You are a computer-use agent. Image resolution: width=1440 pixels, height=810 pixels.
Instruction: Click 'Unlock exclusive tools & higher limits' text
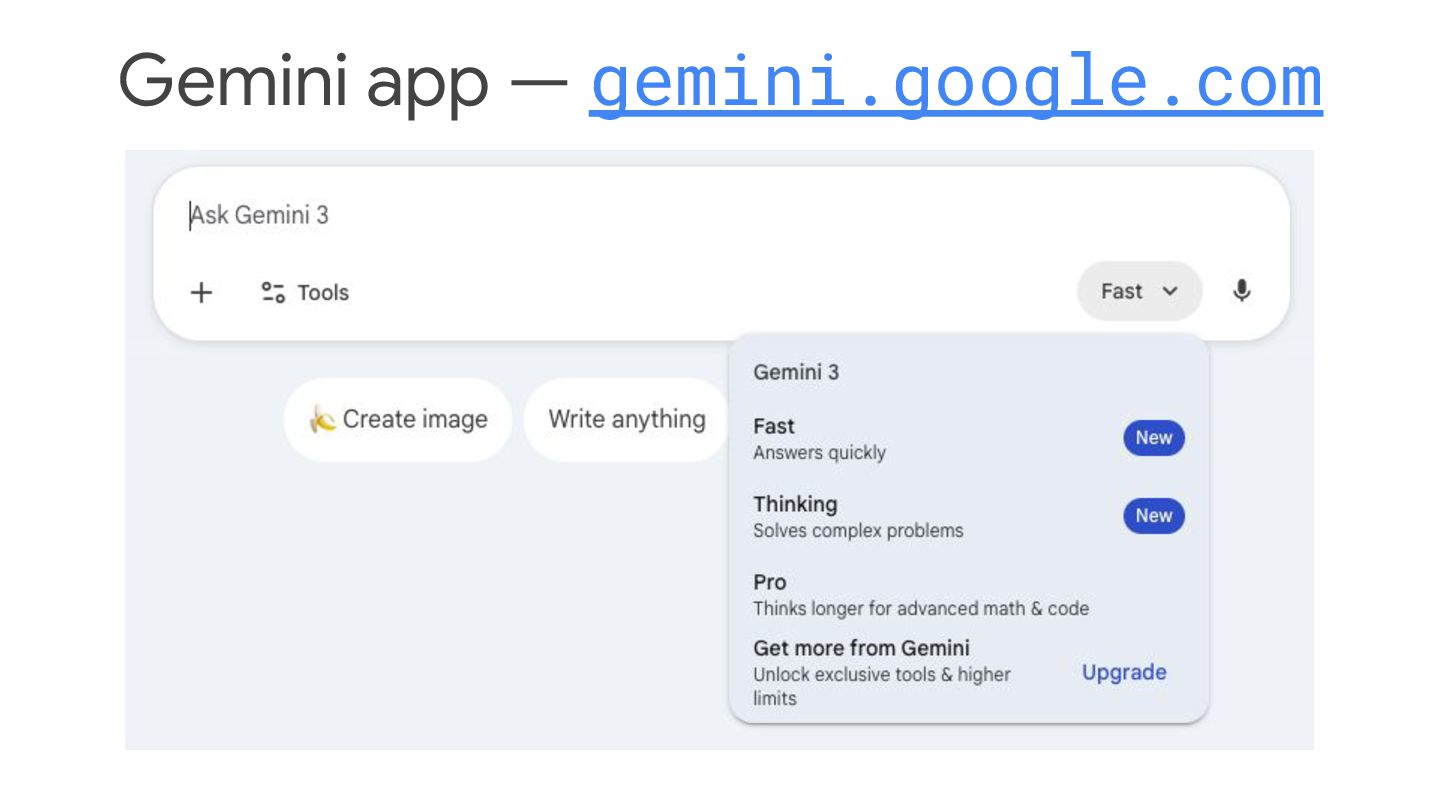881,686
